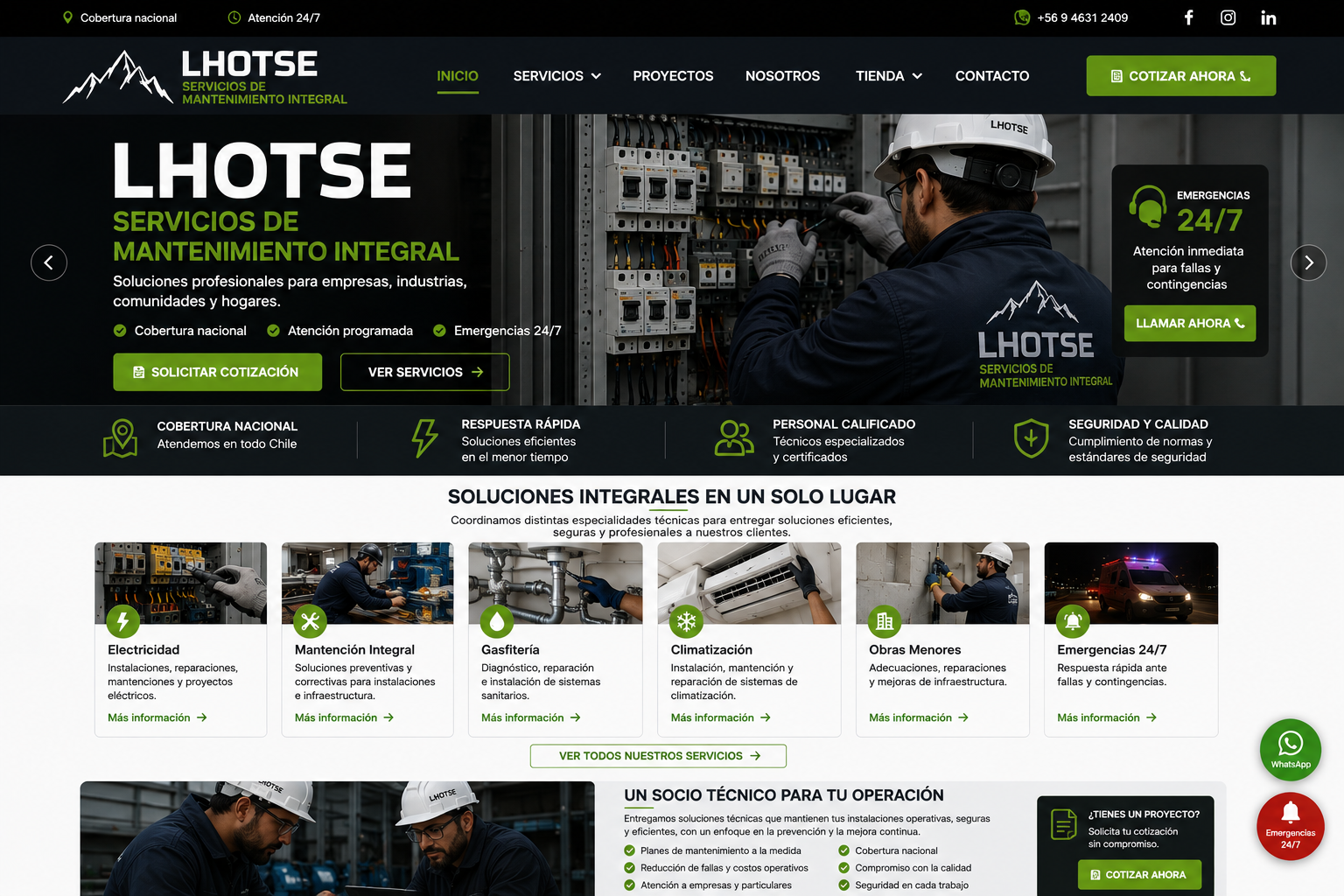Open the Proyectos menu item
The height and width of the screenshot is (896, 1344).
pyautogui.click(x=673, y=76)
